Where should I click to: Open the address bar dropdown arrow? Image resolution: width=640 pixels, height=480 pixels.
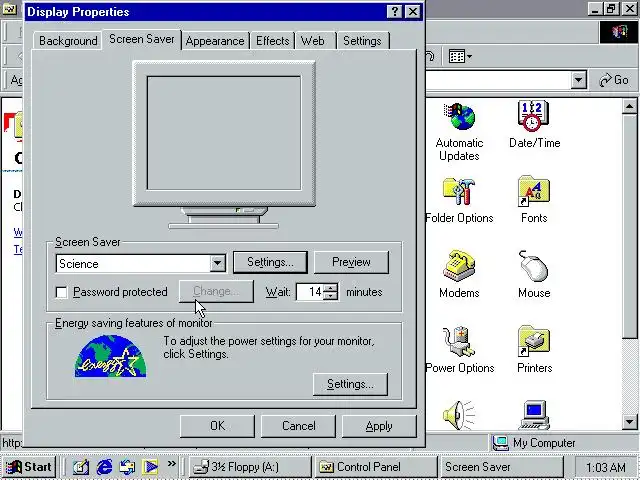(x=578, y=80)
